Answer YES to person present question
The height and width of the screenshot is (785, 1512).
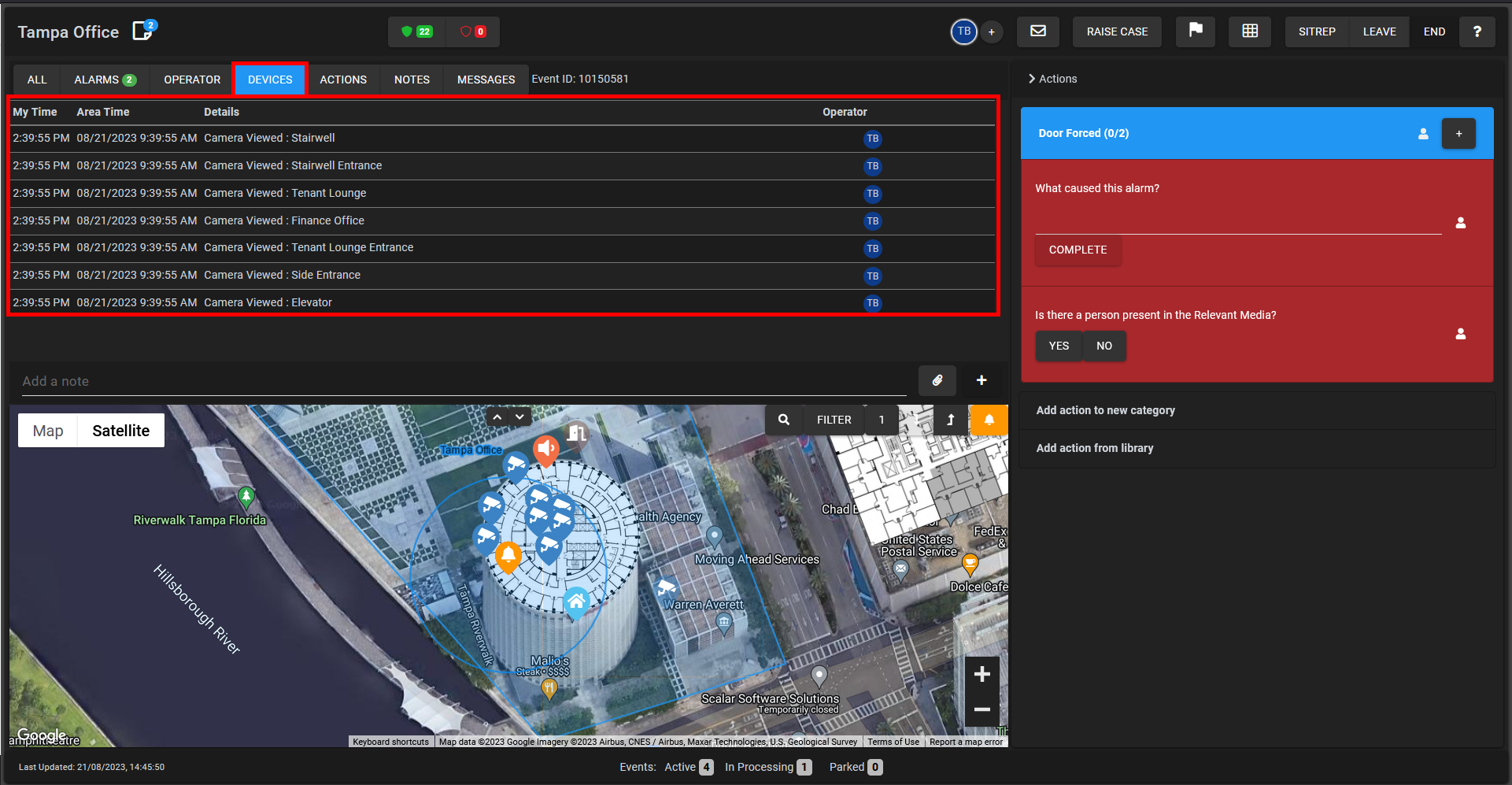(1059, 346)
